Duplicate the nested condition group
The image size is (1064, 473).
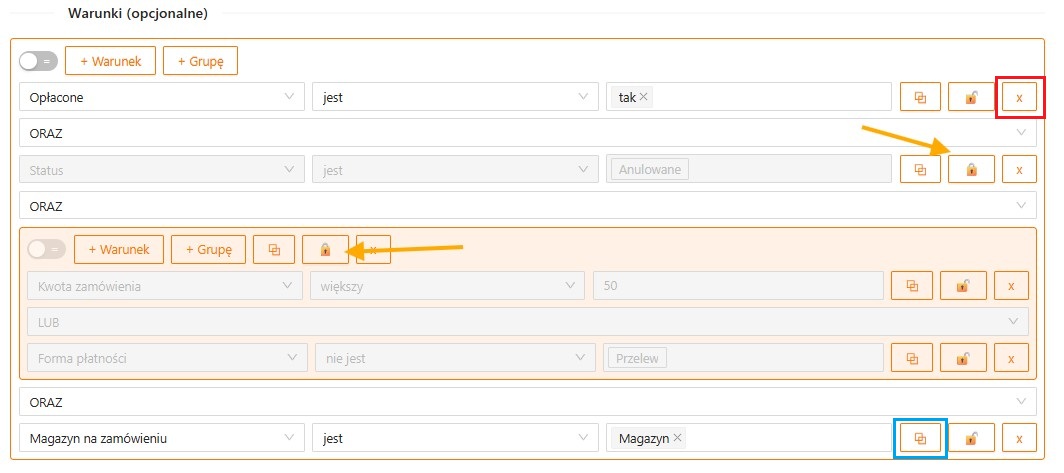tap(275, 249)
